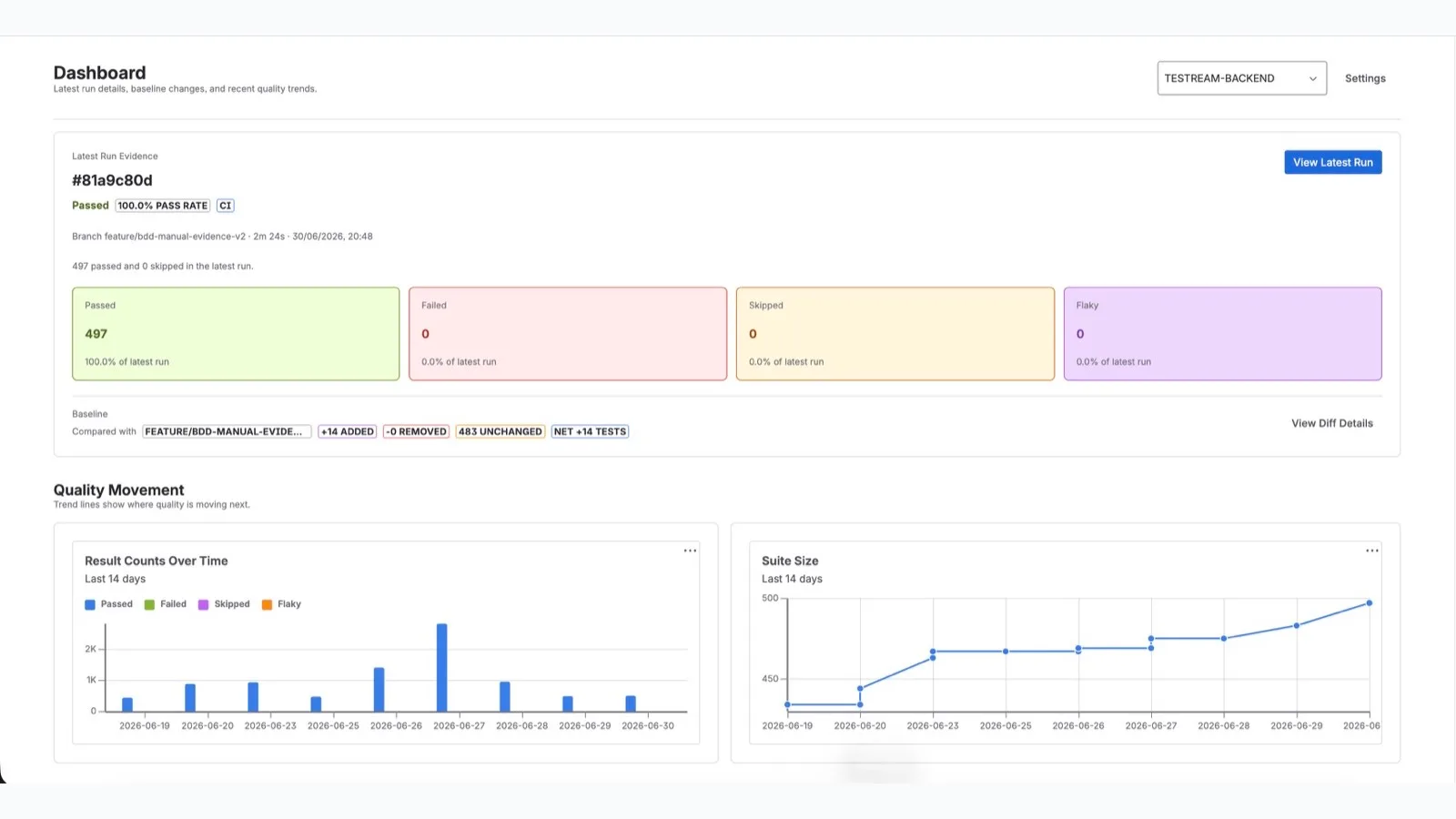Click the 2026-06-19 bar in Result Counts
The width and height of the screenshot is (1456, 819).
point(127,705)
